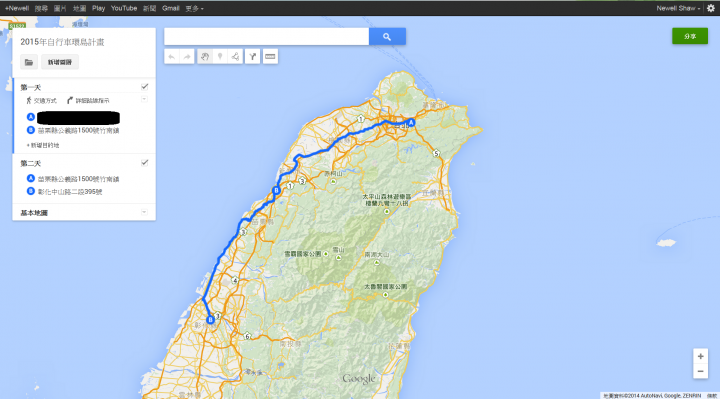Open Play in the Google bar
The width and height of the screenshot is (720, 399).
click(x=98, y=8)
